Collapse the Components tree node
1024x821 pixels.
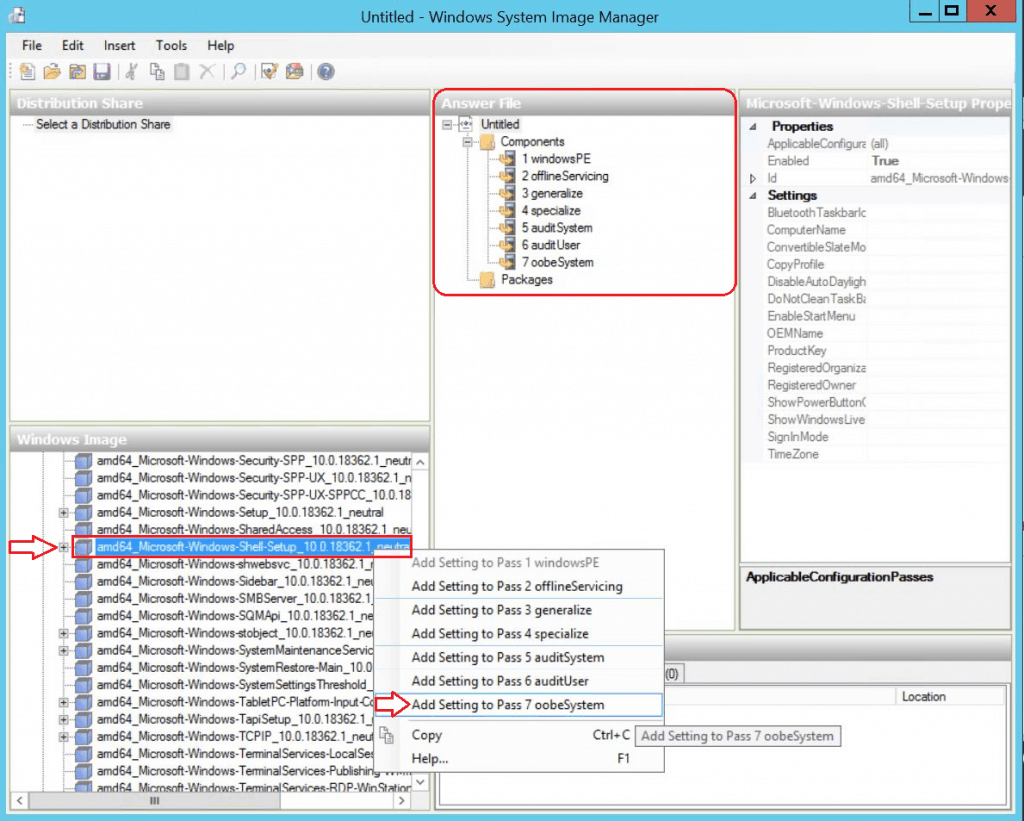point(468,142)
